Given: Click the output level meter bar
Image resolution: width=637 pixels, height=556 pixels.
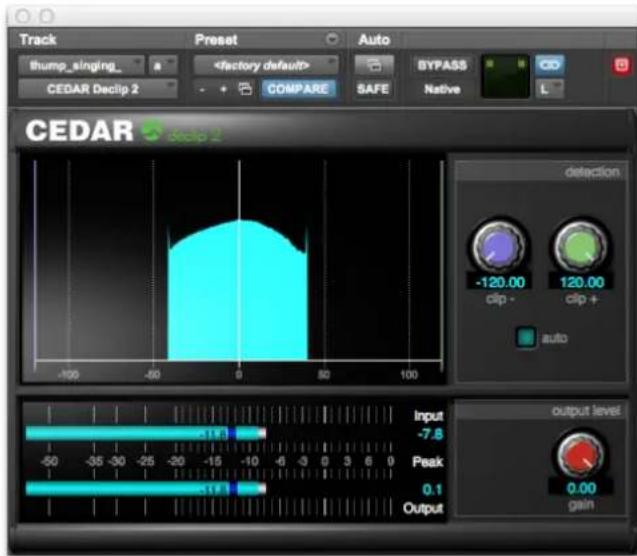Looking at the screenshot, I should pos(145,489).
